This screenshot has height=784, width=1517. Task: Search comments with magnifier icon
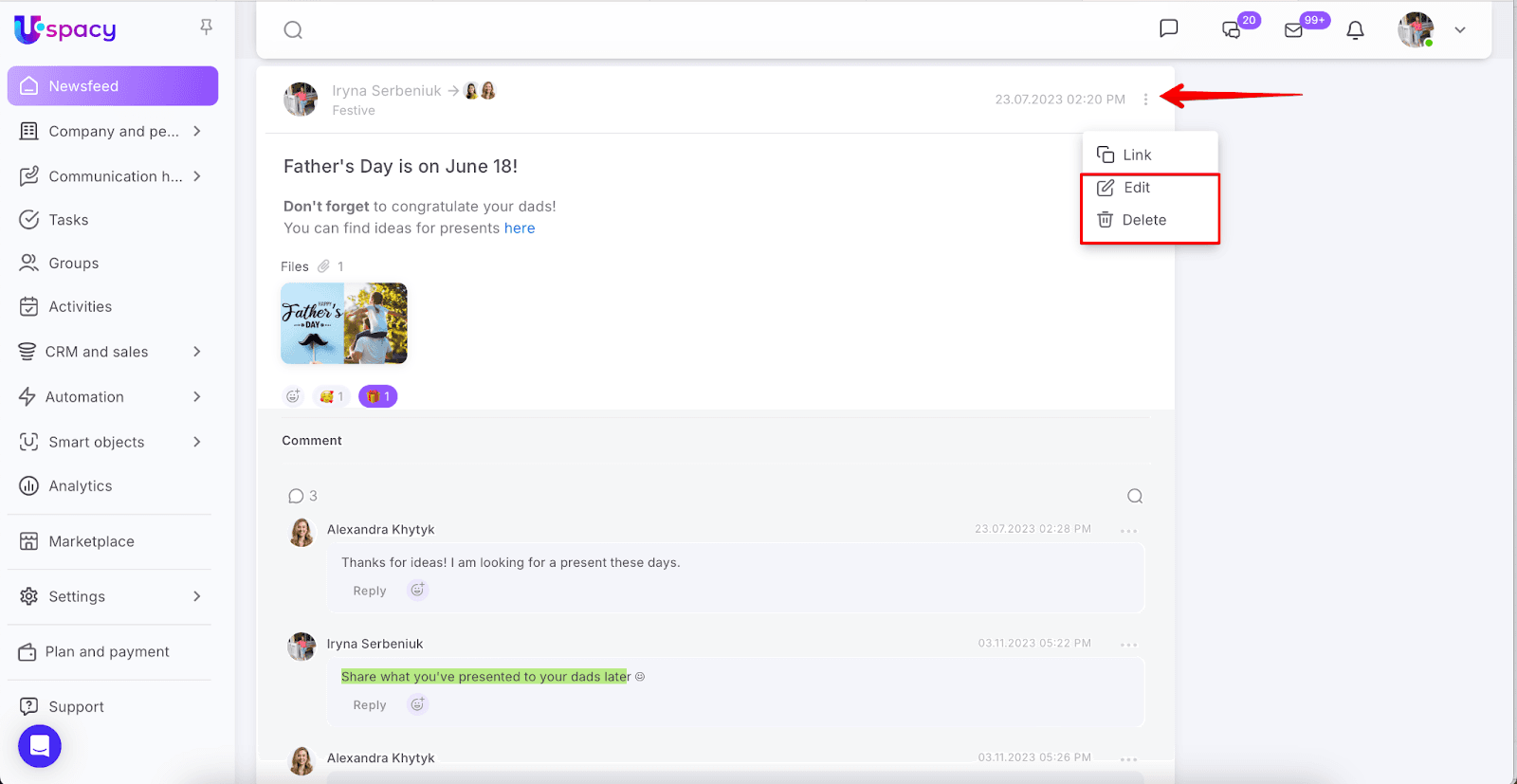coord(1134,496)
